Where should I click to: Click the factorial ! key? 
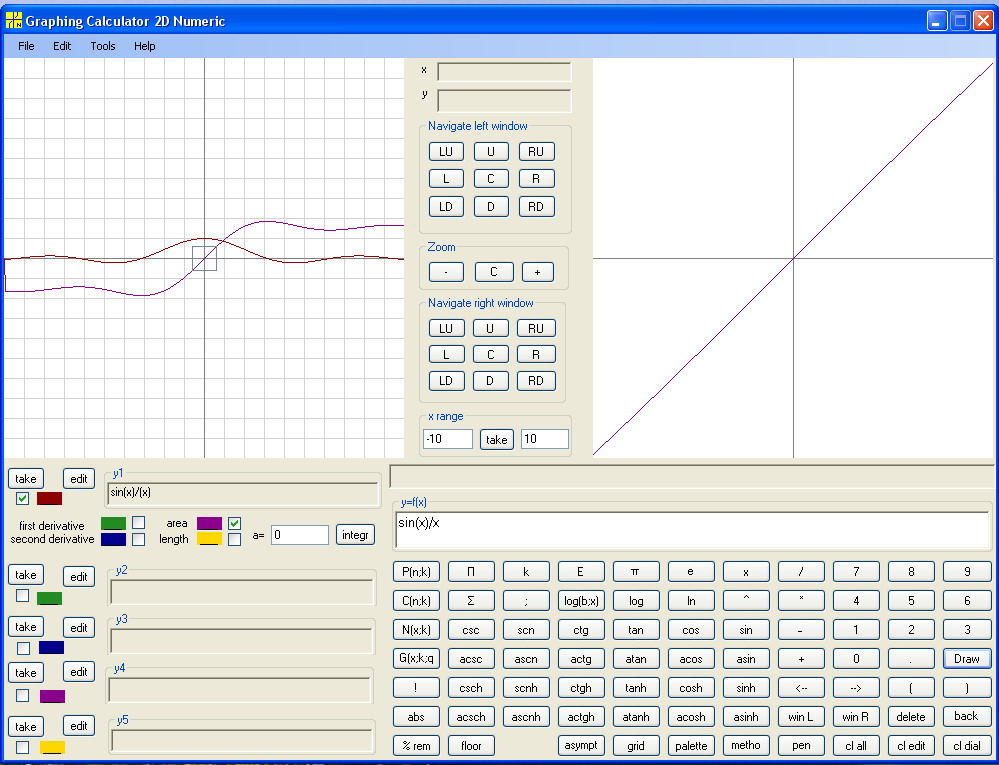click(416, 688)
